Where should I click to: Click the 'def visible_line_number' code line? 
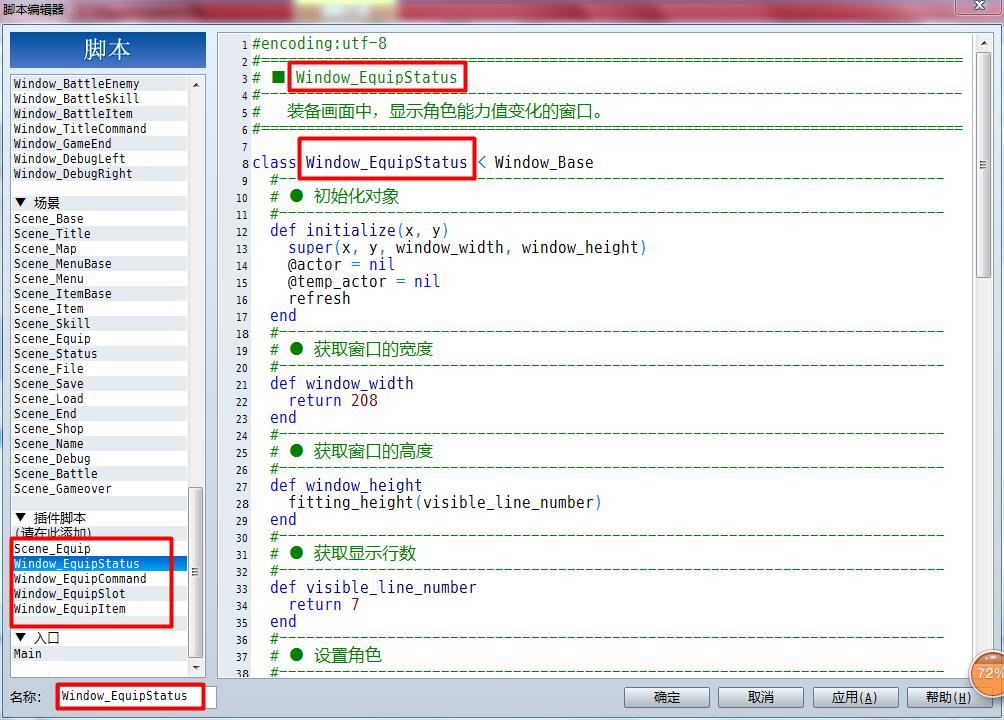[x=373, y=587]
